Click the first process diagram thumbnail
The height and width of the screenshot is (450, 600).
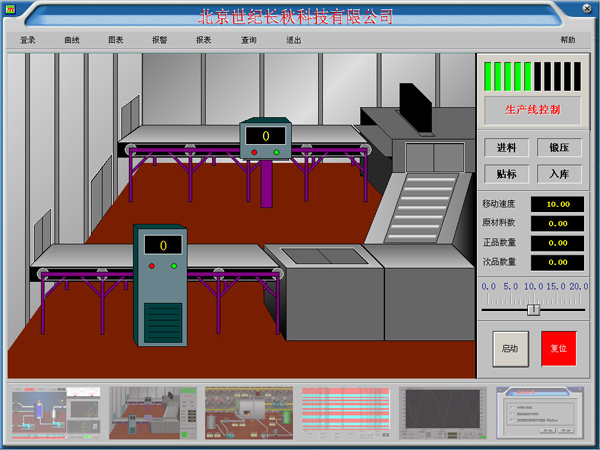tap(56, 414)
